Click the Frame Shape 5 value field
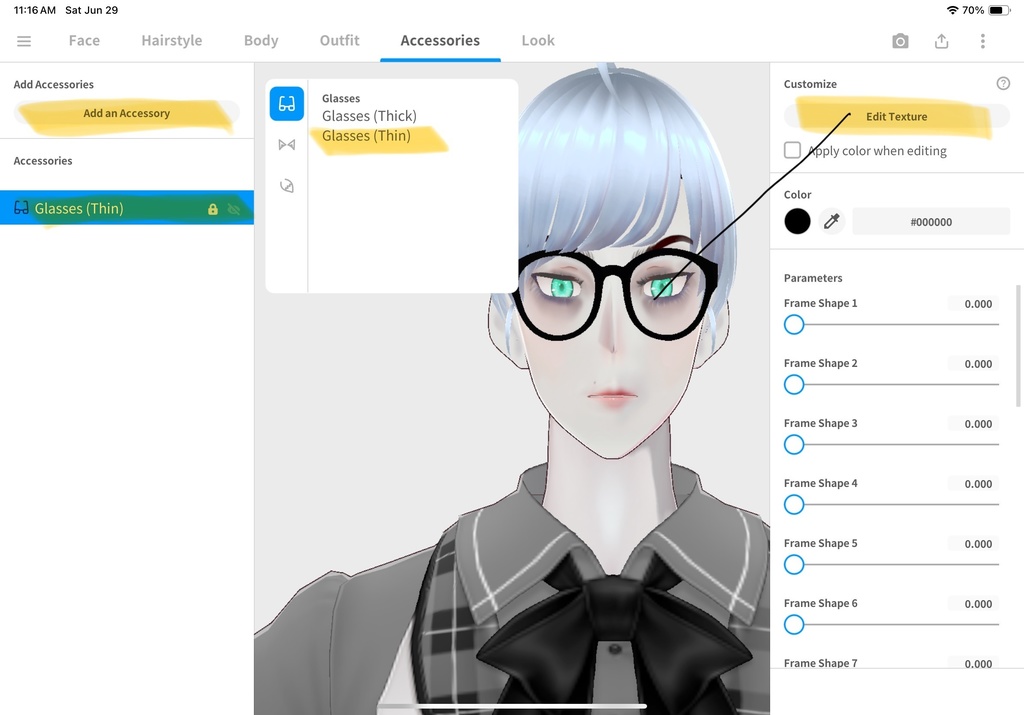This screenshot has width=1024, height=715. pyautogui.click(x=973, y=544)
